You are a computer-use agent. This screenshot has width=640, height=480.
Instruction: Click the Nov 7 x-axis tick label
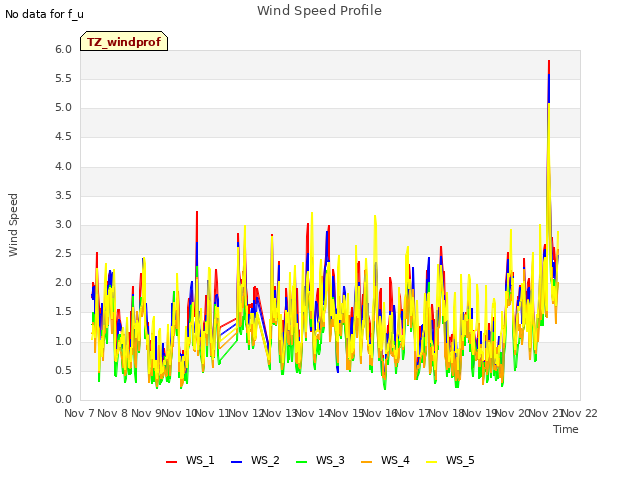coord(79,413)
